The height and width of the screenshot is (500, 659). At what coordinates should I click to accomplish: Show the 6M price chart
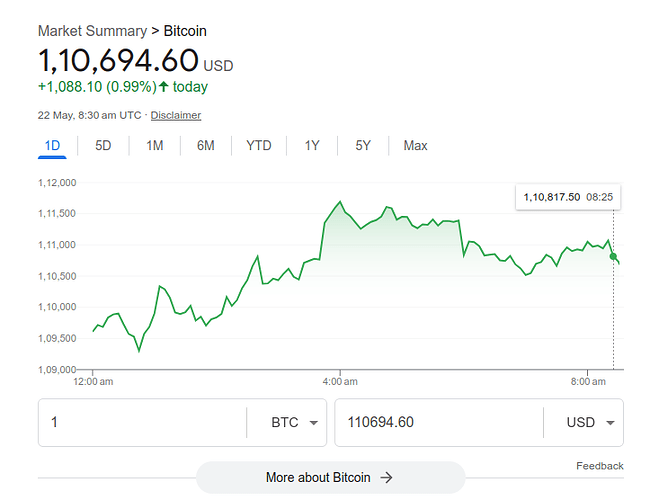click(206, 145)
